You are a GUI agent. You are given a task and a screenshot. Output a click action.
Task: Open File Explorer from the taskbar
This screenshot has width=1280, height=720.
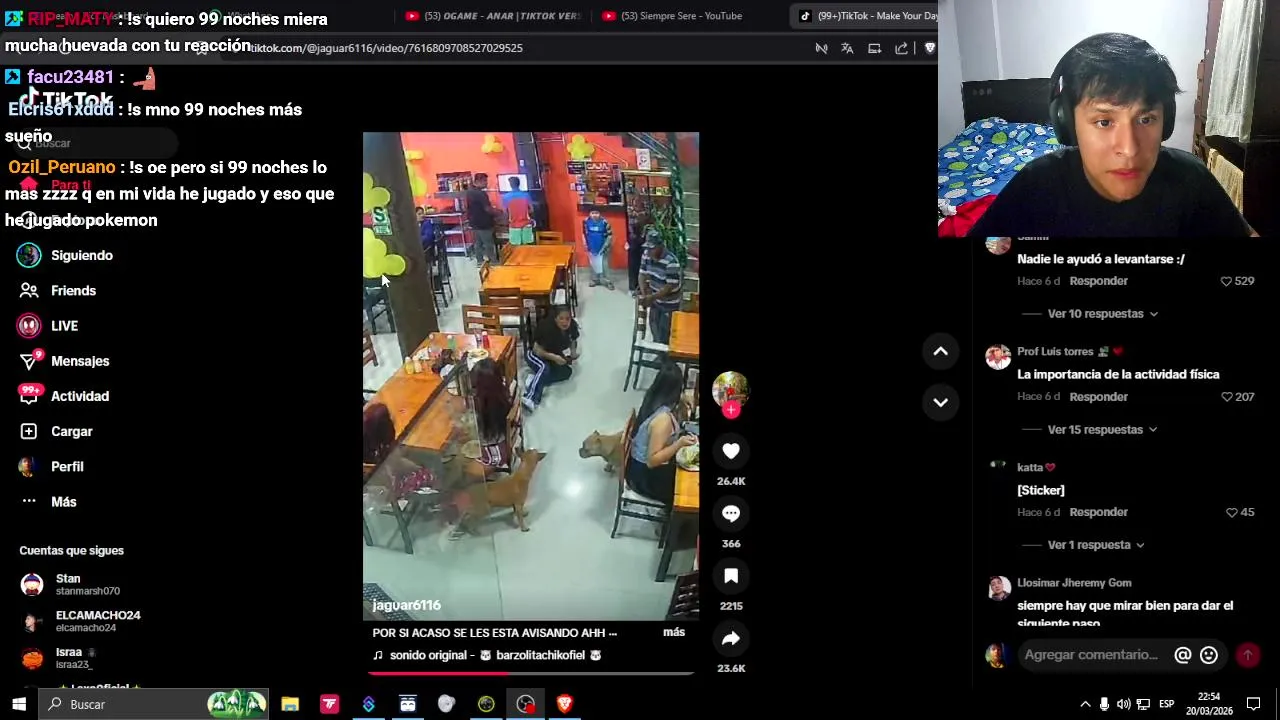(290, 704)
